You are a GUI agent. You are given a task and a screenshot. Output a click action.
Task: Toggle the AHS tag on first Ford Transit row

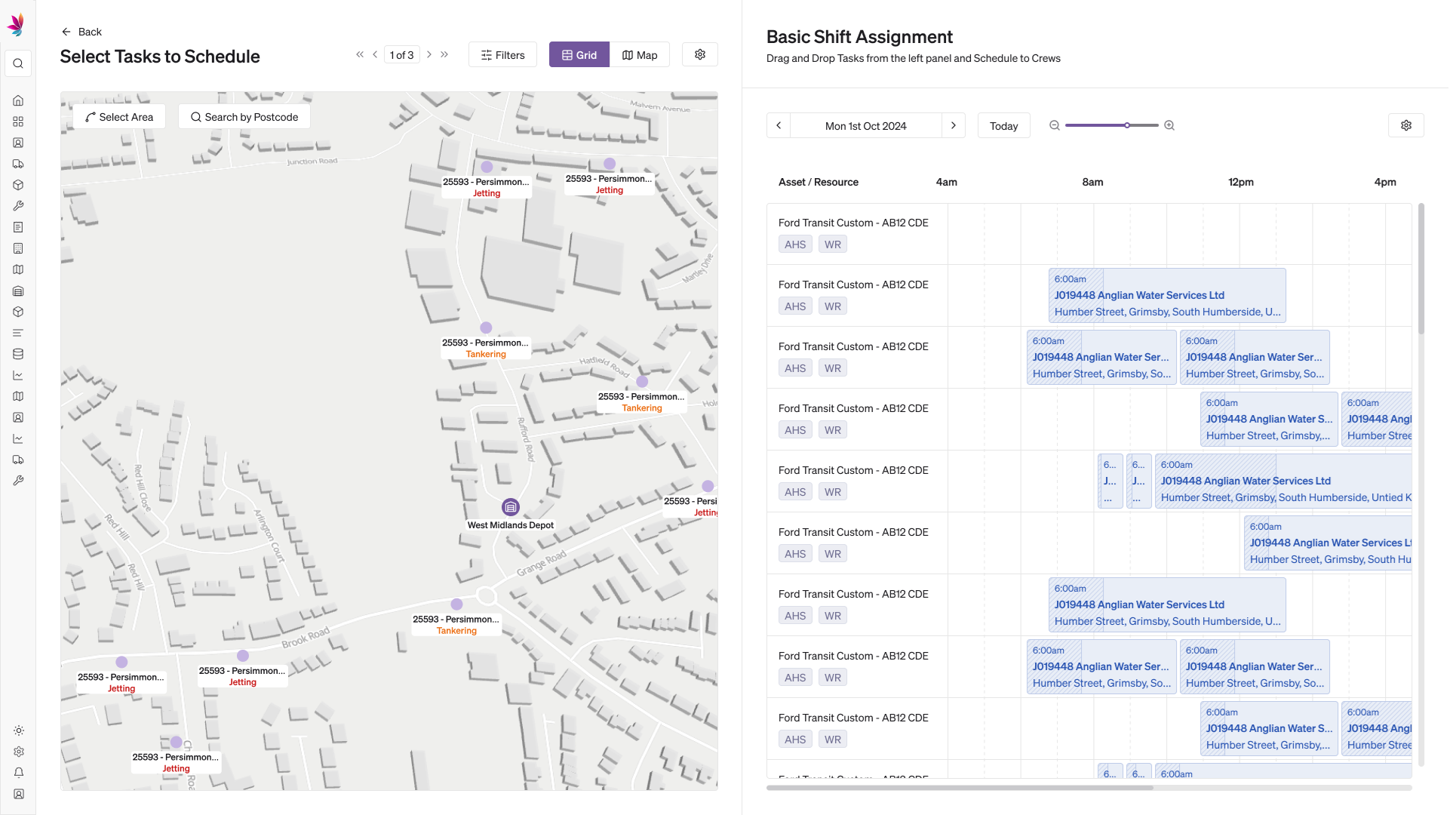tap(795, 244)
